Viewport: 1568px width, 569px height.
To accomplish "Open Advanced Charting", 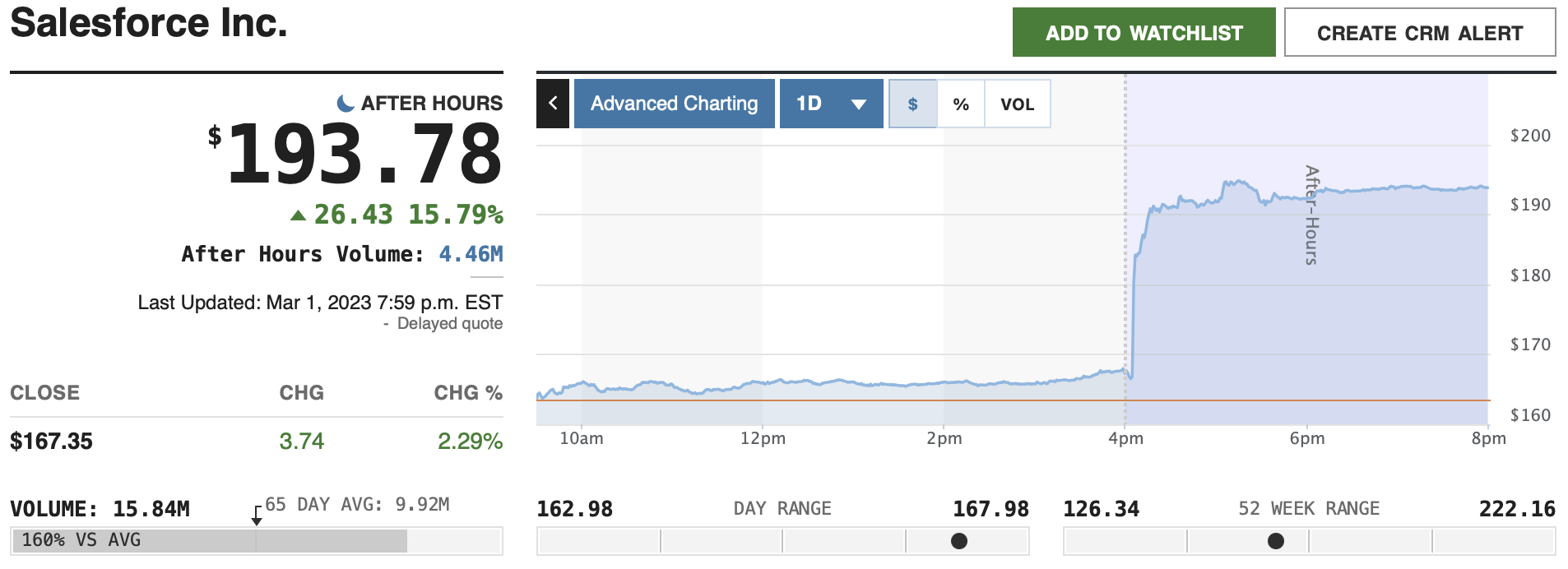I will 674,104.
